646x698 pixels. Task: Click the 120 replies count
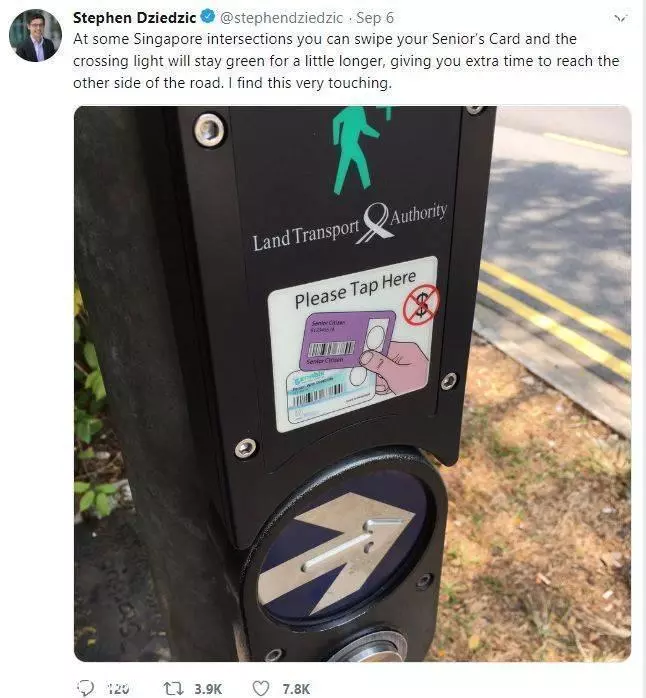118,689
